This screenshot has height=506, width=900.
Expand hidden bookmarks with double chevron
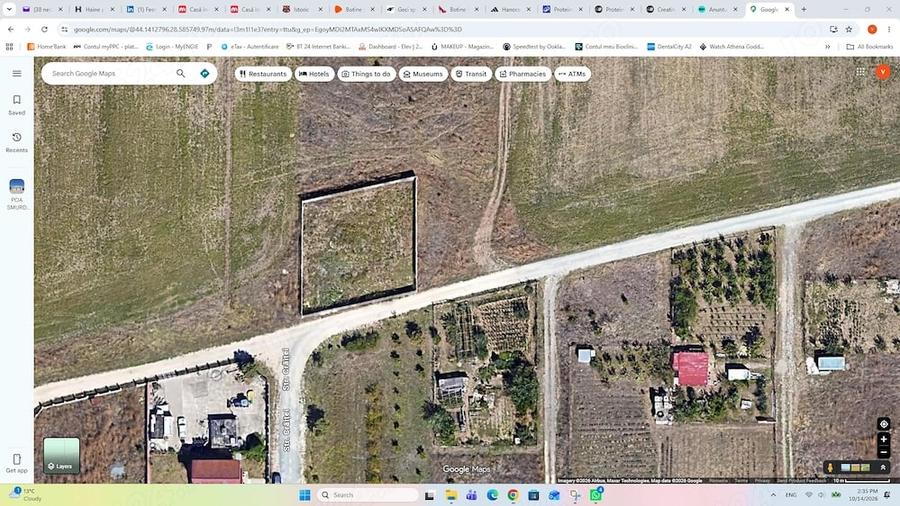(x=828, y=46)
